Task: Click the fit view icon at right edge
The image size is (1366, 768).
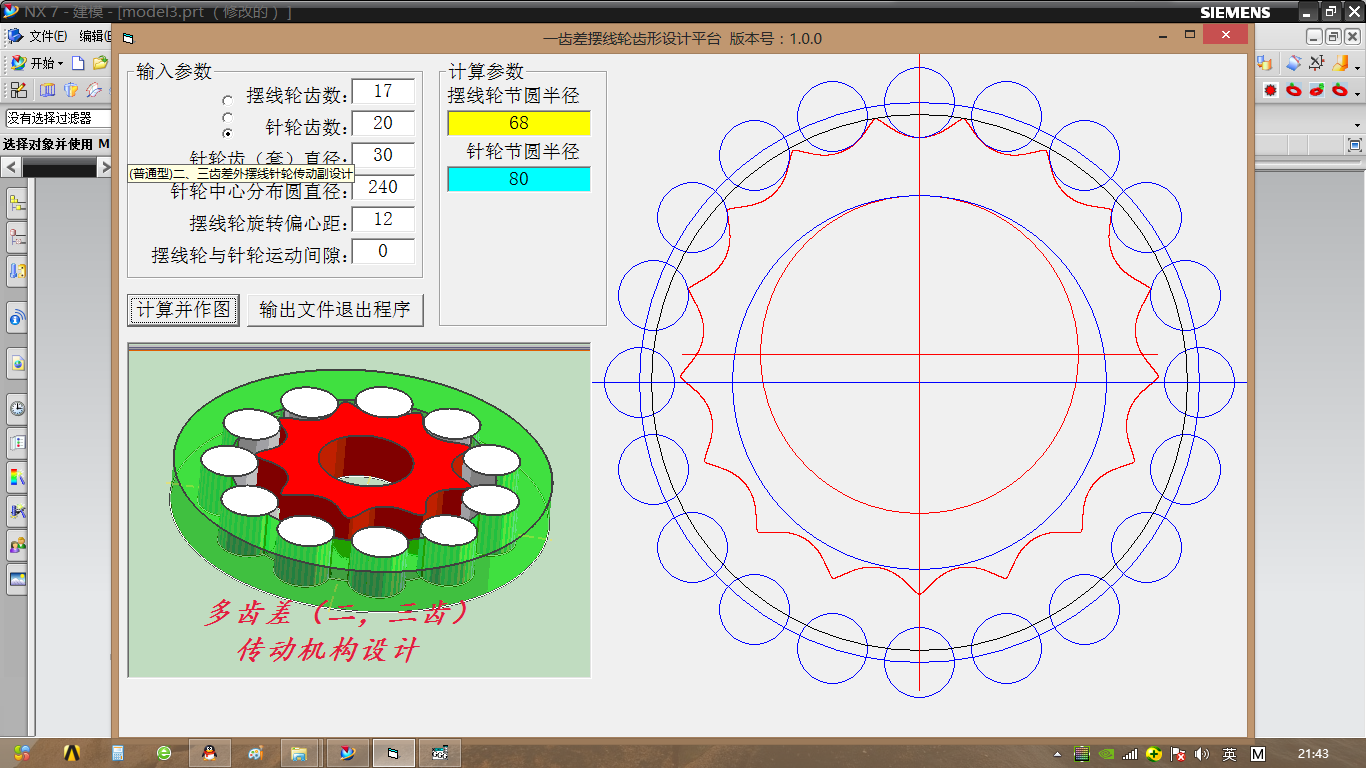Action: [x=1355, y=145]
